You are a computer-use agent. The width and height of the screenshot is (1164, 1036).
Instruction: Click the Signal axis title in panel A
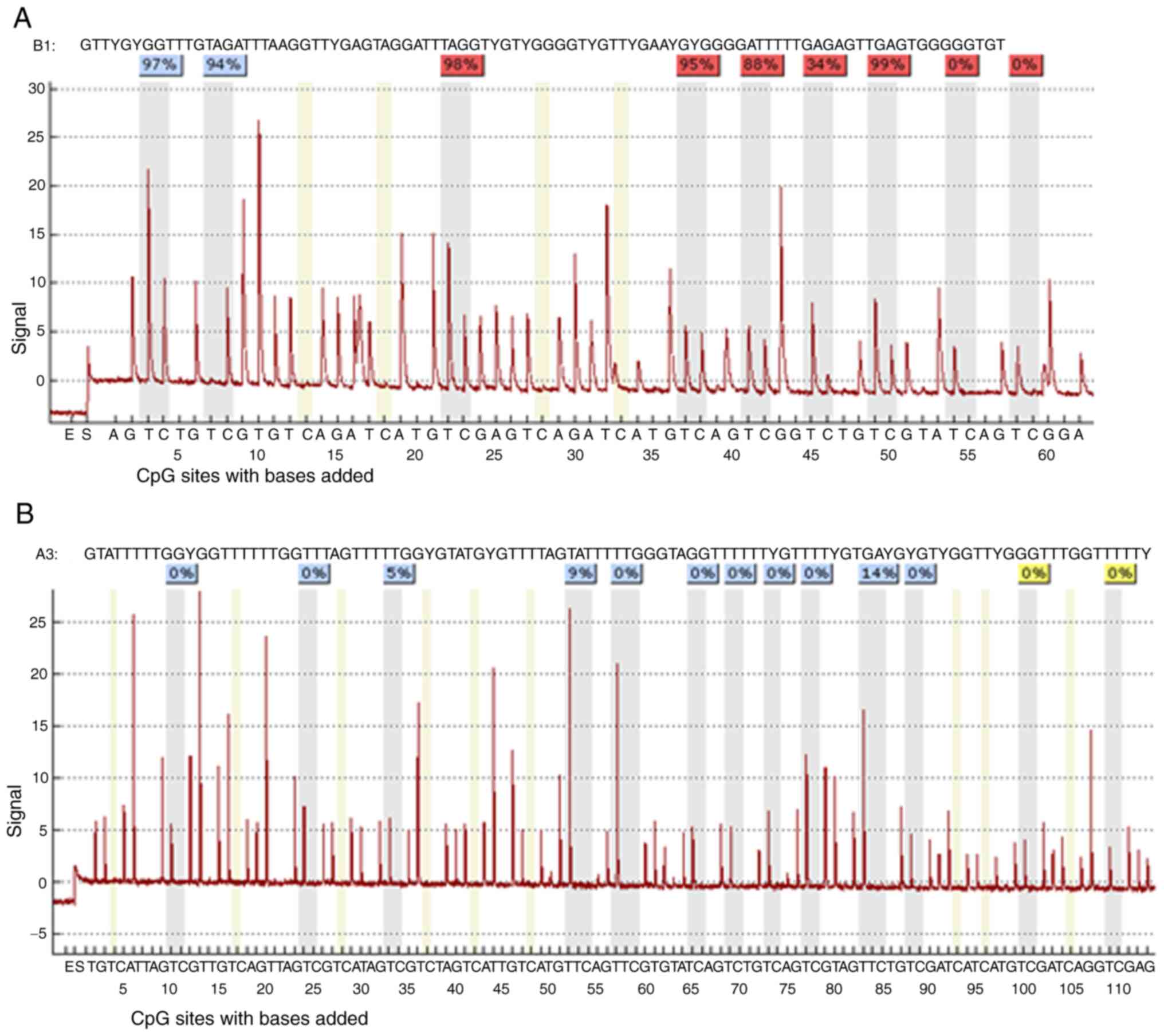pyautogui.click(x=20, y=328)
